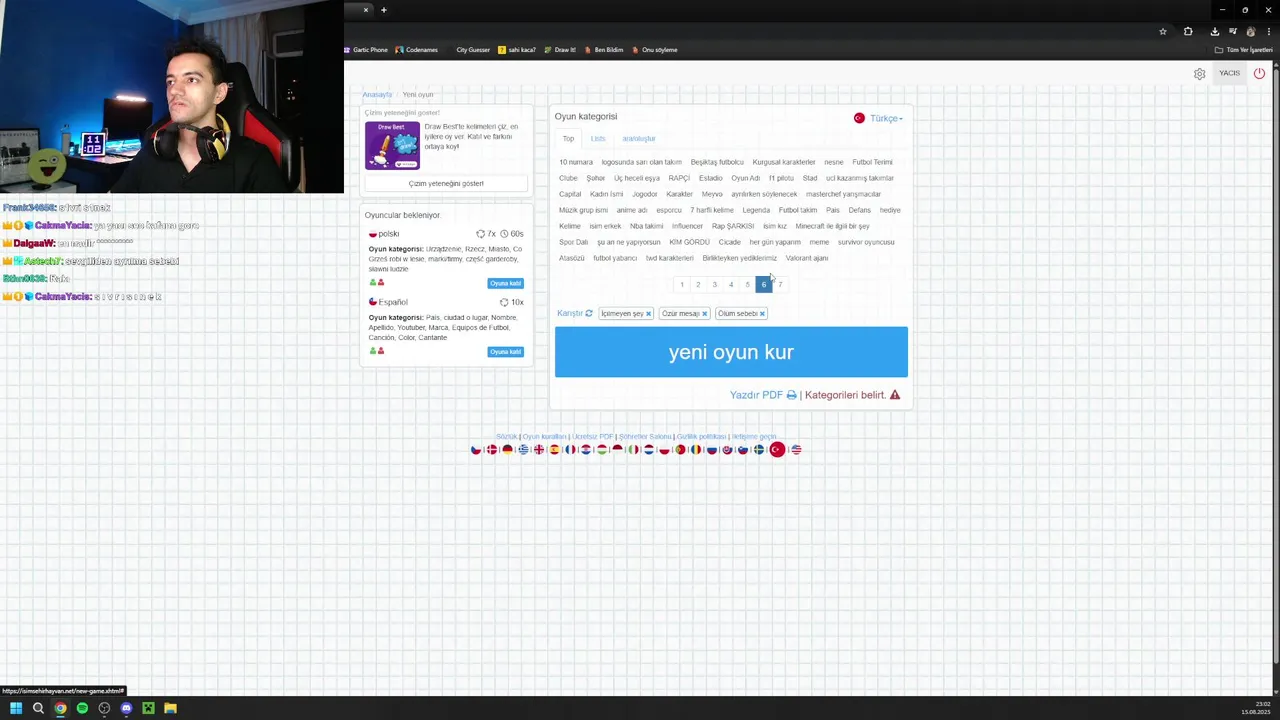Remove the Ölüm sebebi category tag
Screen dimensions: 1280x720
click(x=762, y=314)
